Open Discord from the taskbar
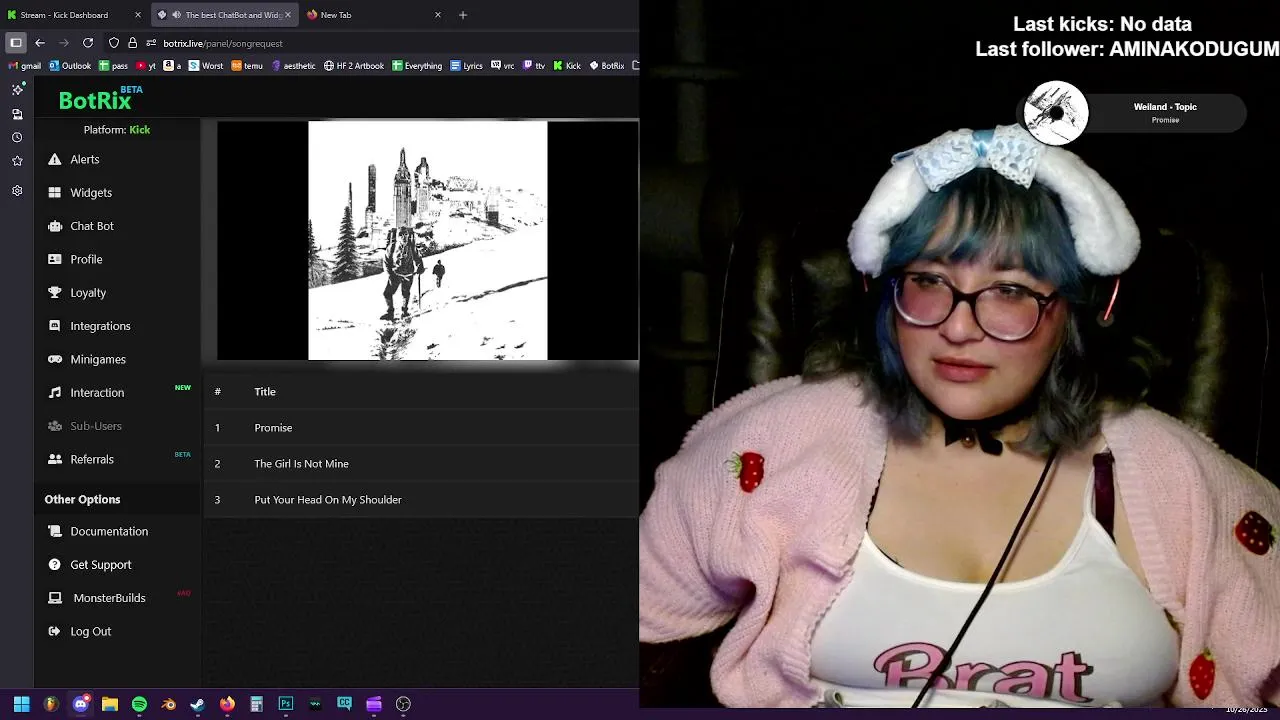The image size is (1280, 720). (x=81, y=704)
